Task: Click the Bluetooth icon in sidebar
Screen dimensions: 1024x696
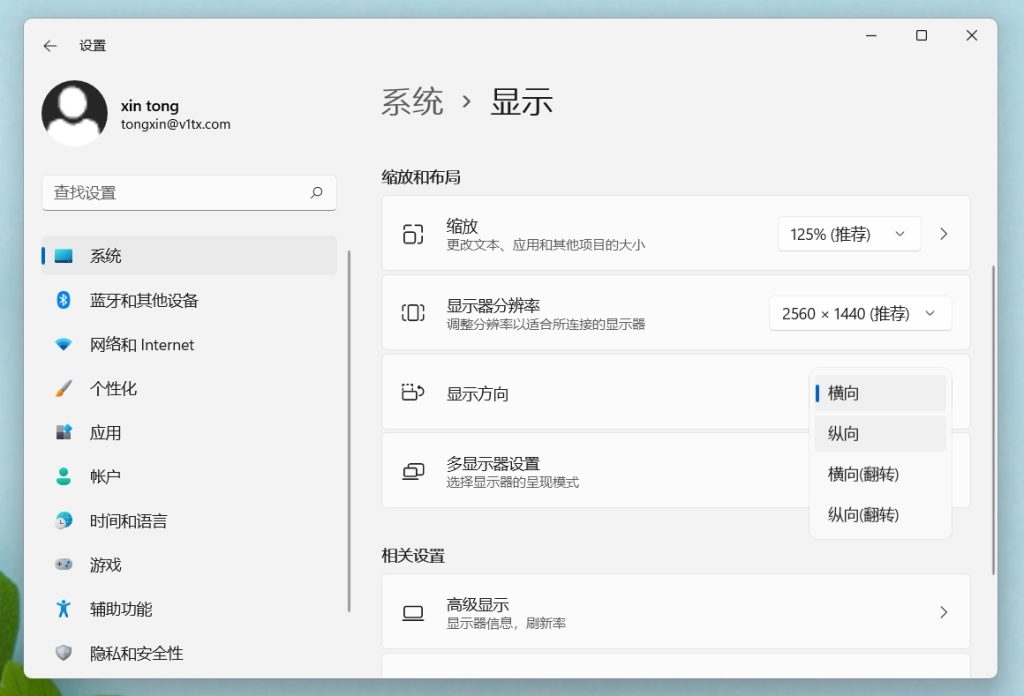Action: click(63, 300)
